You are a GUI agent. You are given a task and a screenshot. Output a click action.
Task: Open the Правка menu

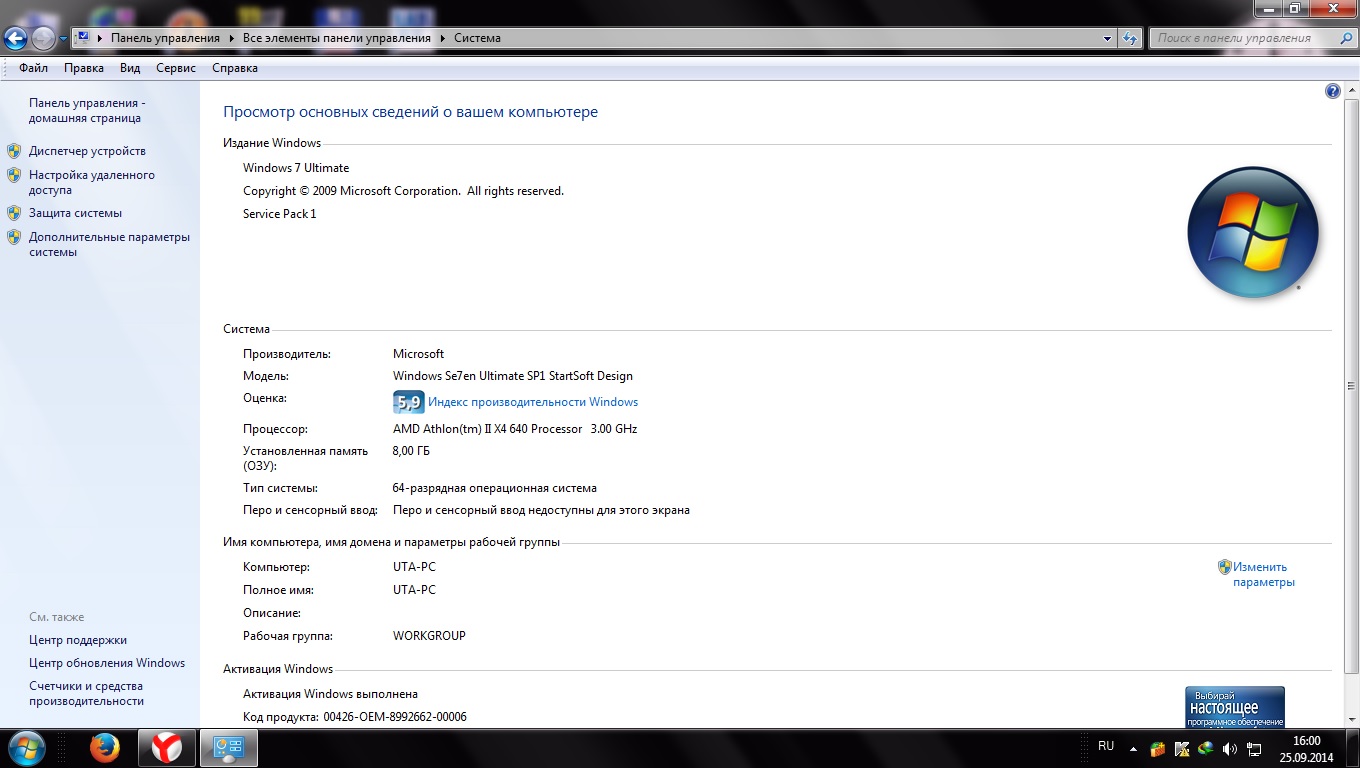tap(84, 68)
